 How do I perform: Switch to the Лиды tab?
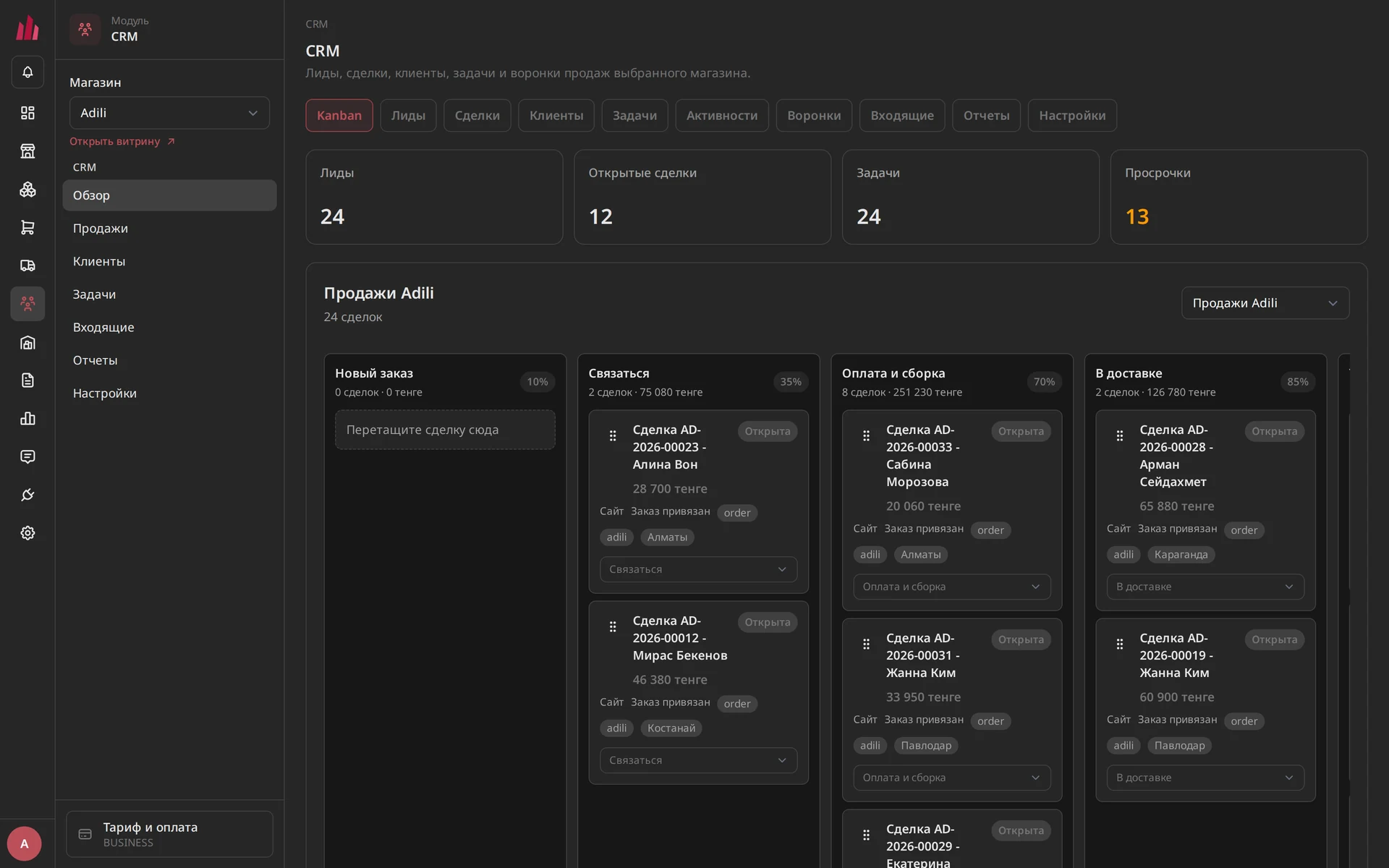(408, 116)
